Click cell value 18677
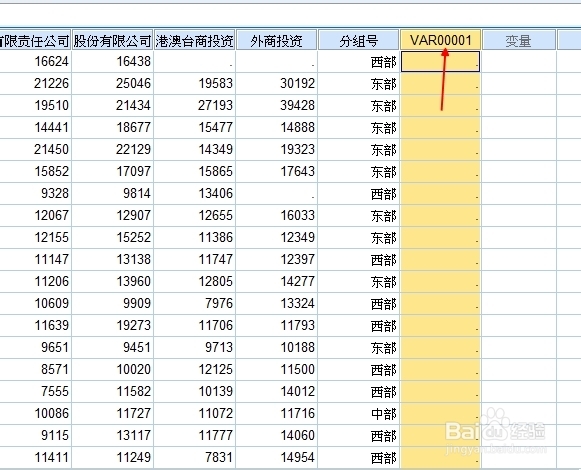Viewport: 581px width, 470px height. point(134,127)
